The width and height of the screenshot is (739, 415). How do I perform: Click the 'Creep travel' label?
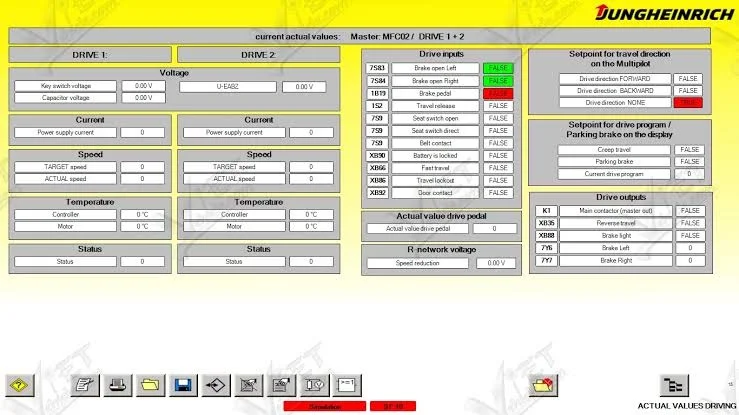(x=614, y=150)
